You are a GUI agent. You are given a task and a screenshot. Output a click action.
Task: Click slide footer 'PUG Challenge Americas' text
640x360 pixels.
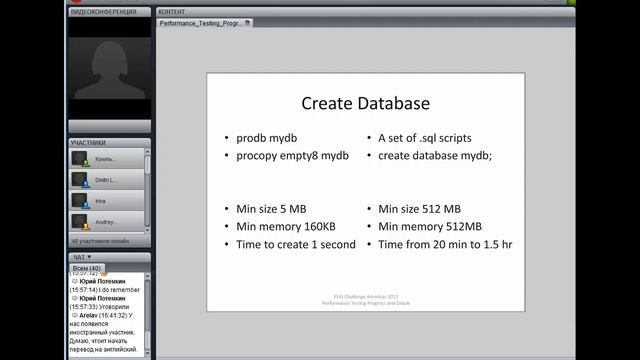pos(366,297)
